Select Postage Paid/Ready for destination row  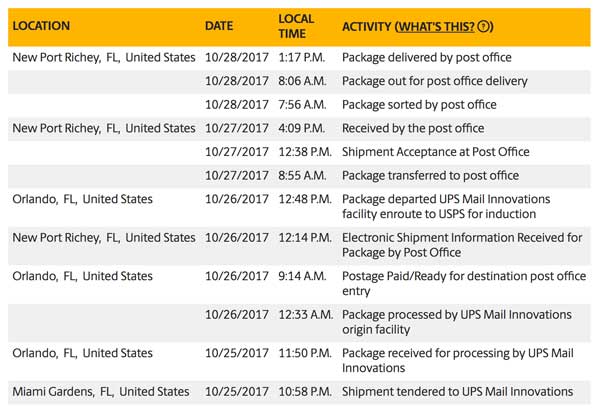[299, 284]
